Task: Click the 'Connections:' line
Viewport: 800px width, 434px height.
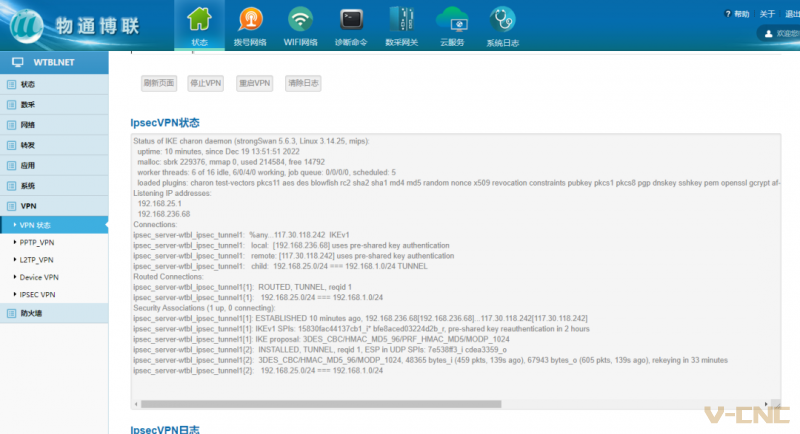Action: pos(155,224)
